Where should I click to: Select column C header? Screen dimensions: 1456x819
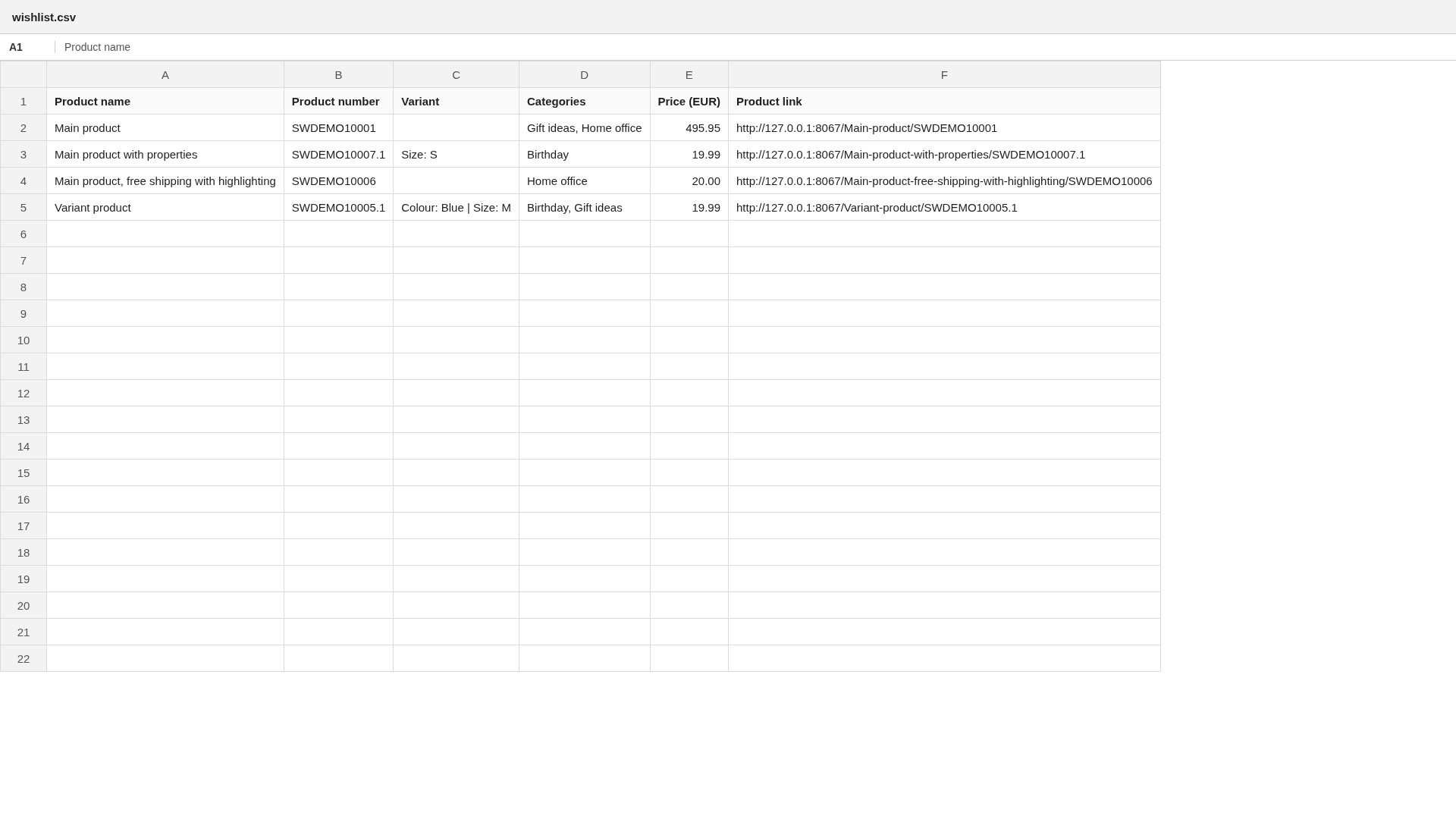pos(456,74)
